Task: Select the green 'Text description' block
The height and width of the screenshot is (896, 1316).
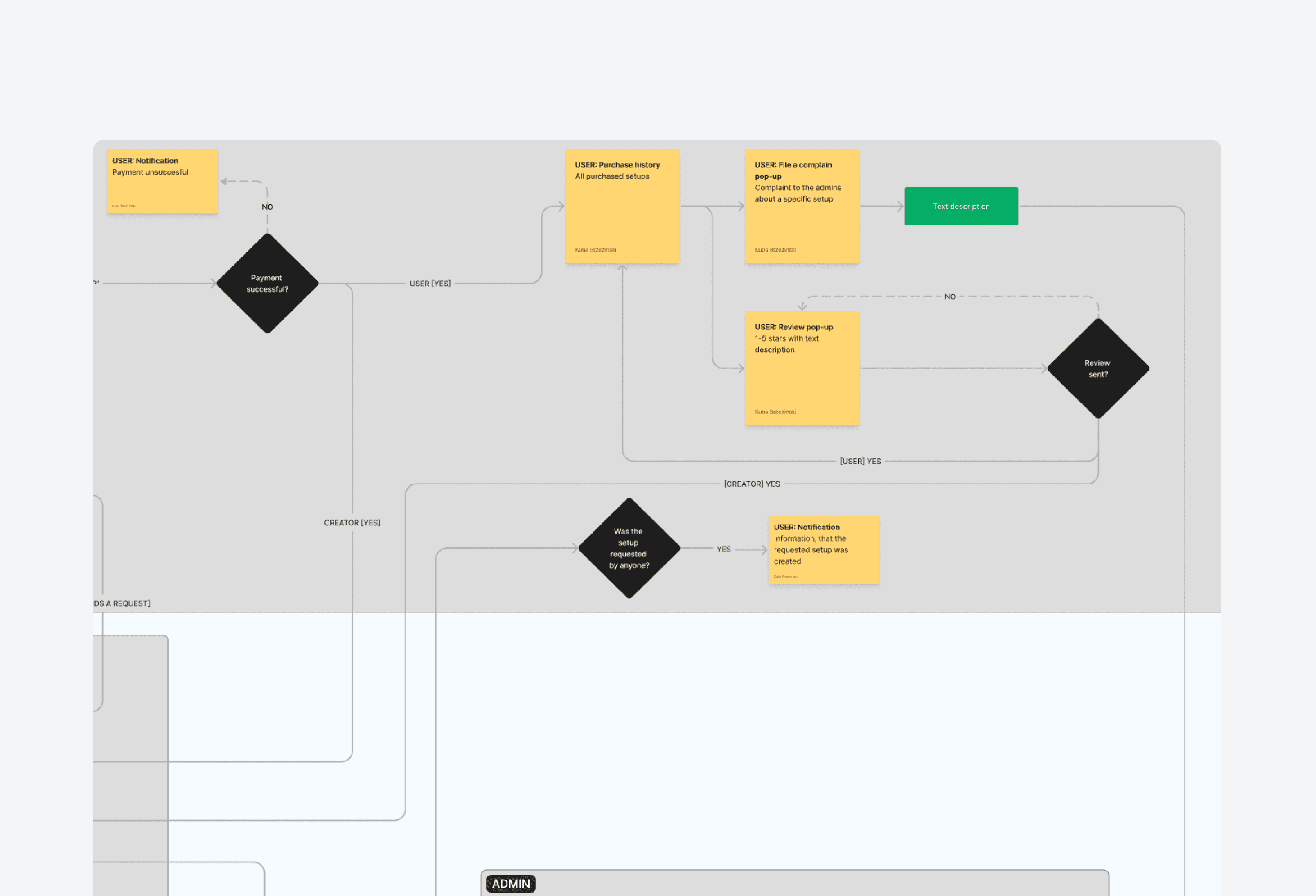Action: pos(960,207)
